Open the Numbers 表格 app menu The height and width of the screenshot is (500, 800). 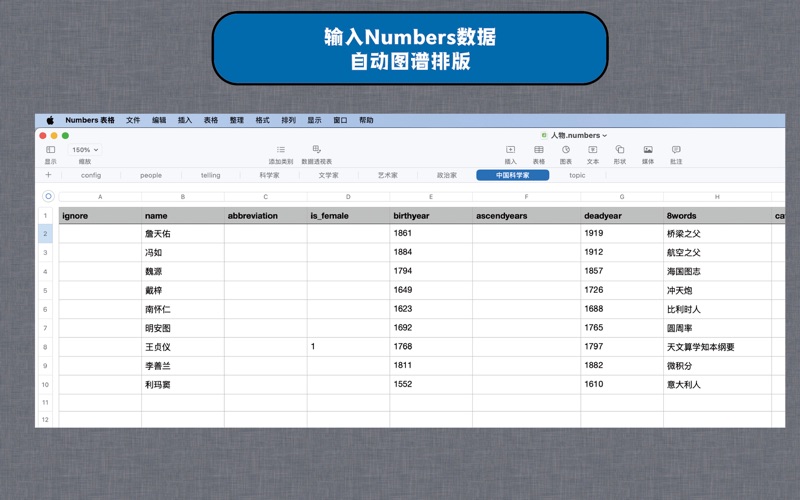click(90, 120)
